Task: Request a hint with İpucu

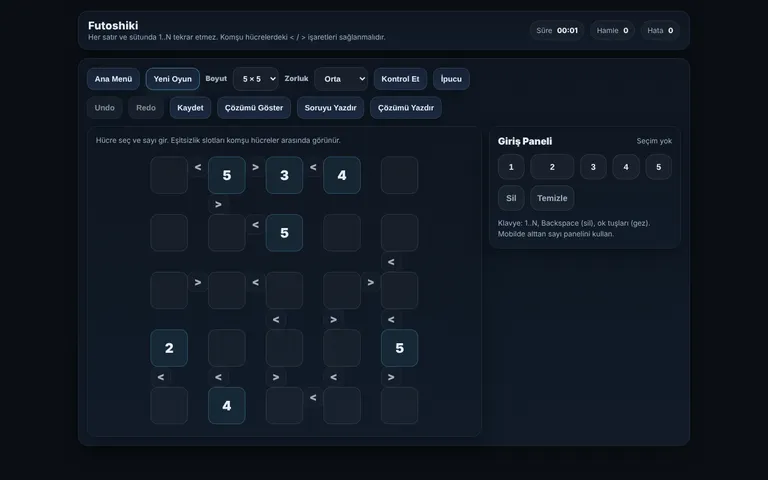Action: pyautogui.click(x=451, y=79)
